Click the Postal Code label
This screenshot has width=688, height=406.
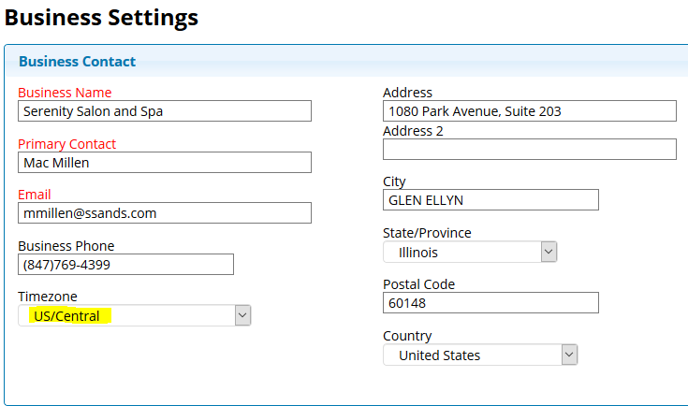click(419, 284)
